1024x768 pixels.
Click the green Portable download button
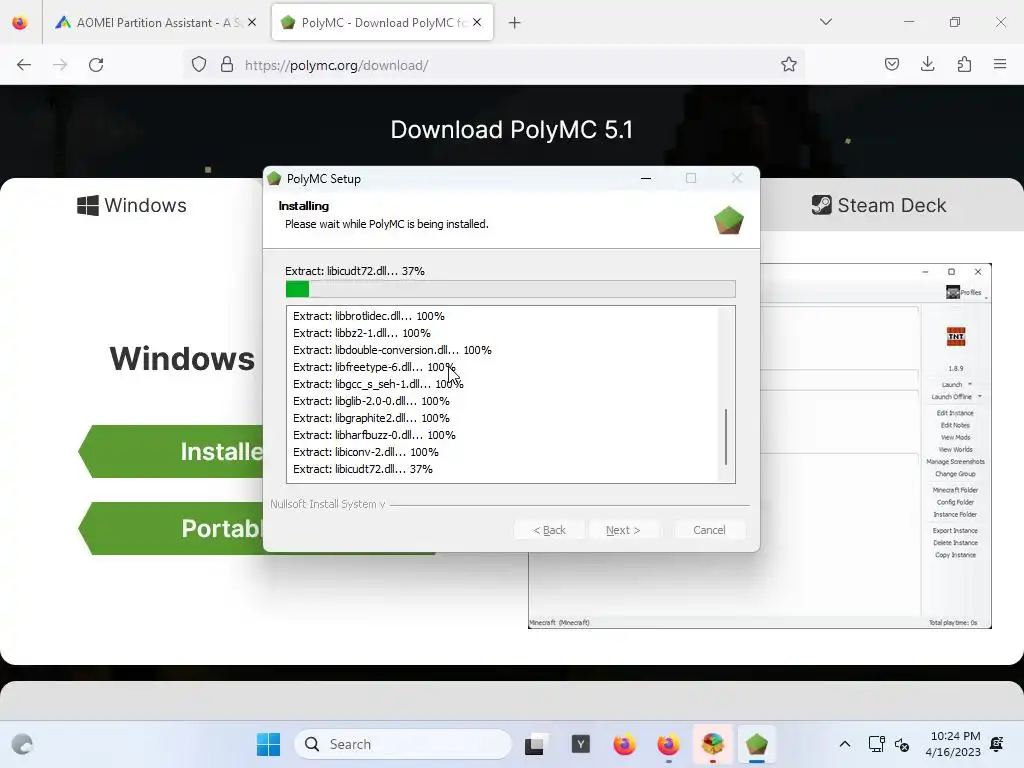pyautogui.click(x=171, y=528)
